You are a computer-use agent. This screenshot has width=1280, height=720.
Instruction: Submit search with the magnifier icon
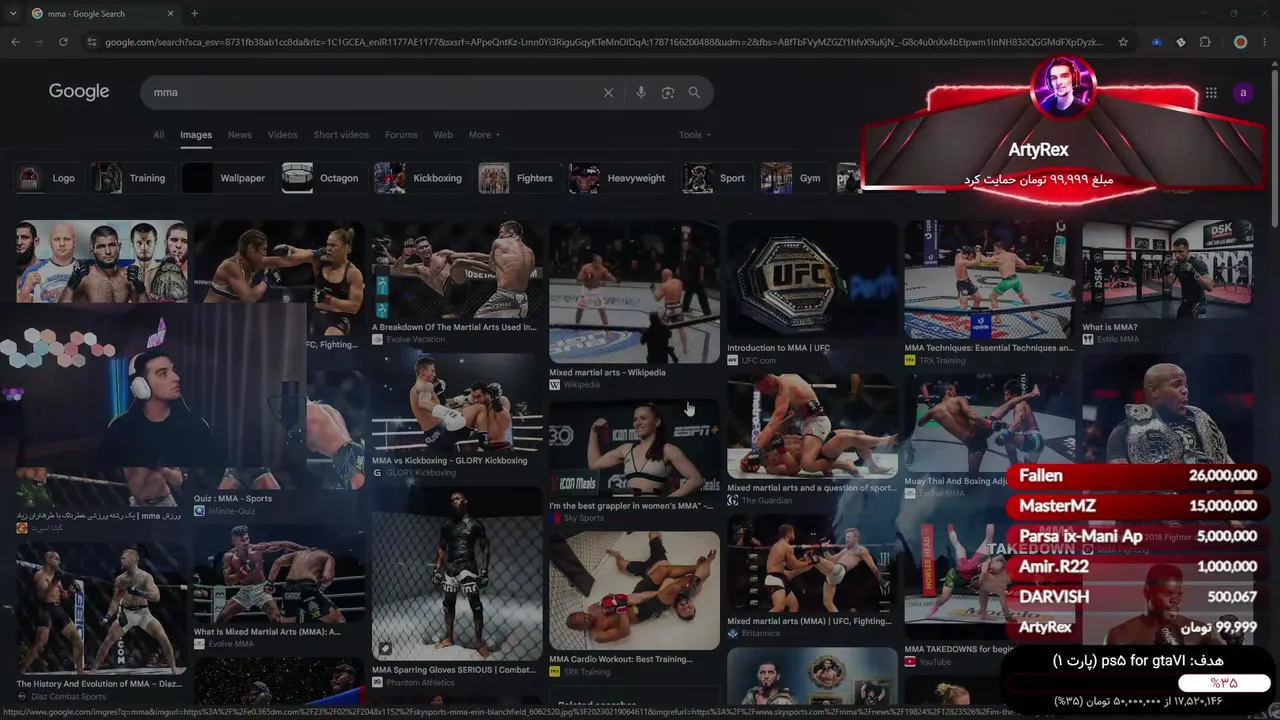coord(694,92)
